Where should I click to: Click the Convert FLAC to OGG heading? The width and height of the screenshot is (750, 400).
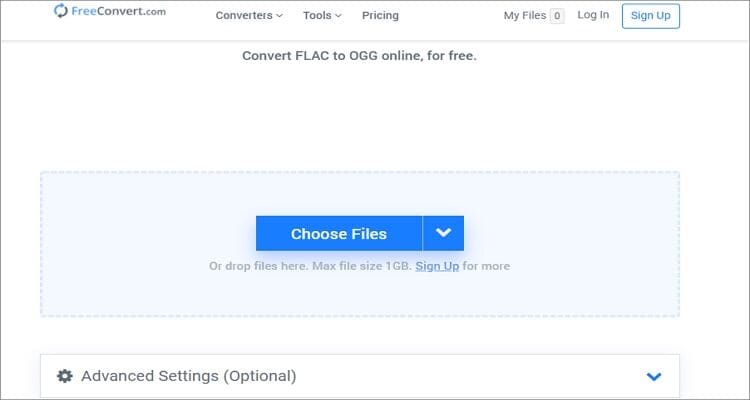(359, 56)
